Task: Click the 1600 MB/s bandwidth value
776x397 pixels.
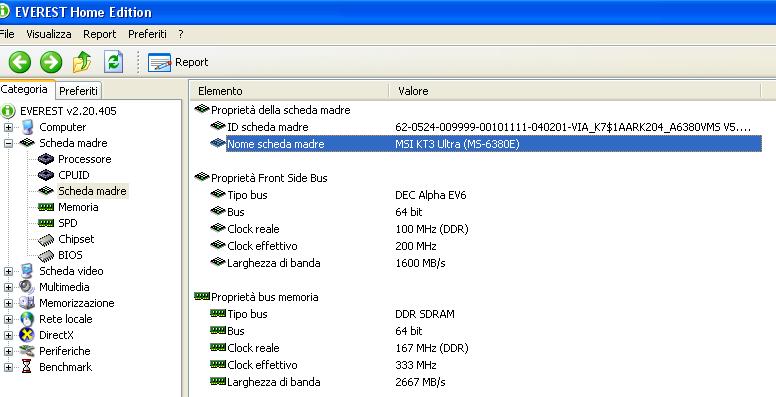Action: [x=420, y=263]
